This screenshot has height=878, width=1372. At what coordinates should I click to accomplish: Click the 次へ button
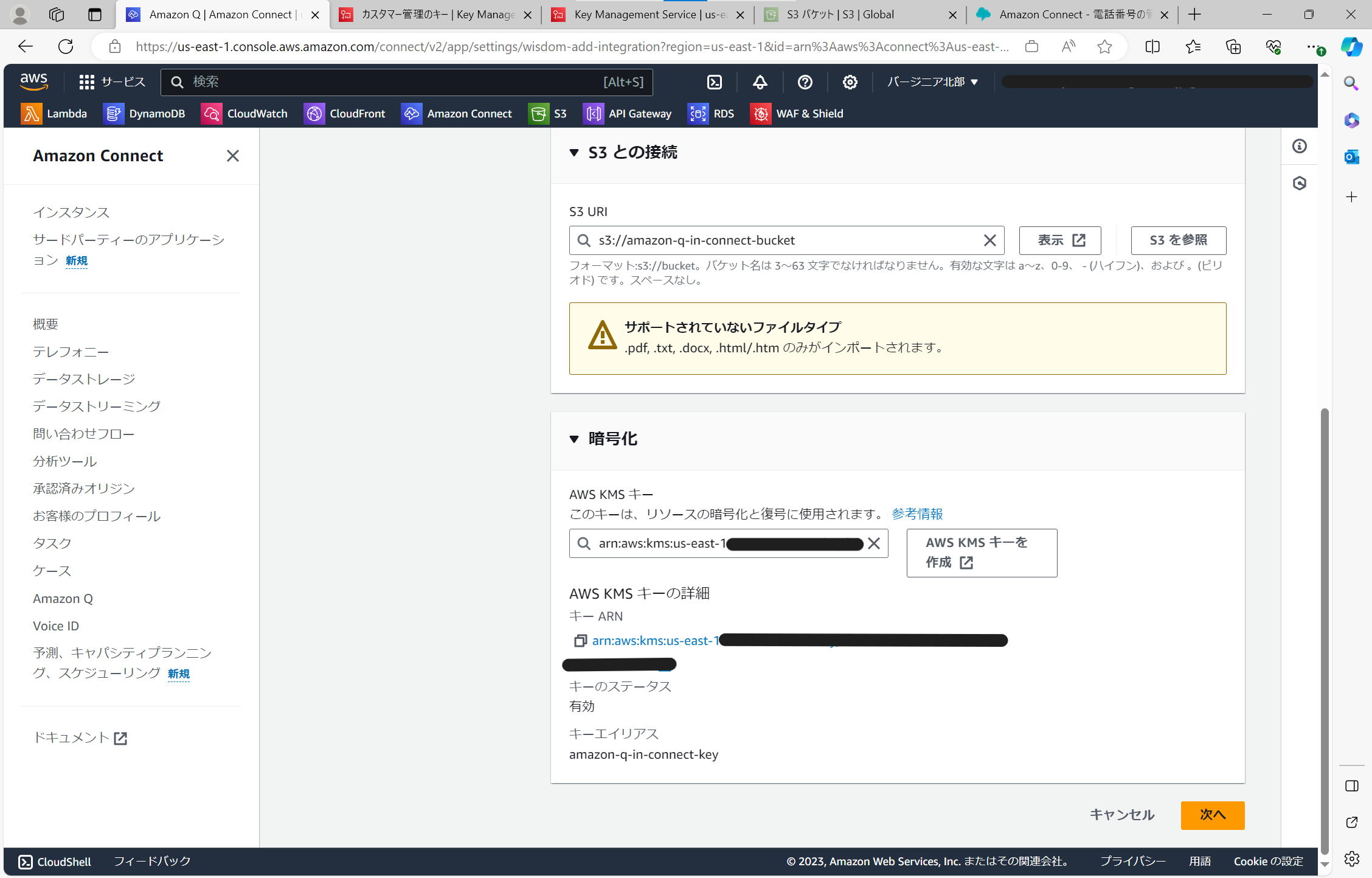click(x=1212, y=815)
